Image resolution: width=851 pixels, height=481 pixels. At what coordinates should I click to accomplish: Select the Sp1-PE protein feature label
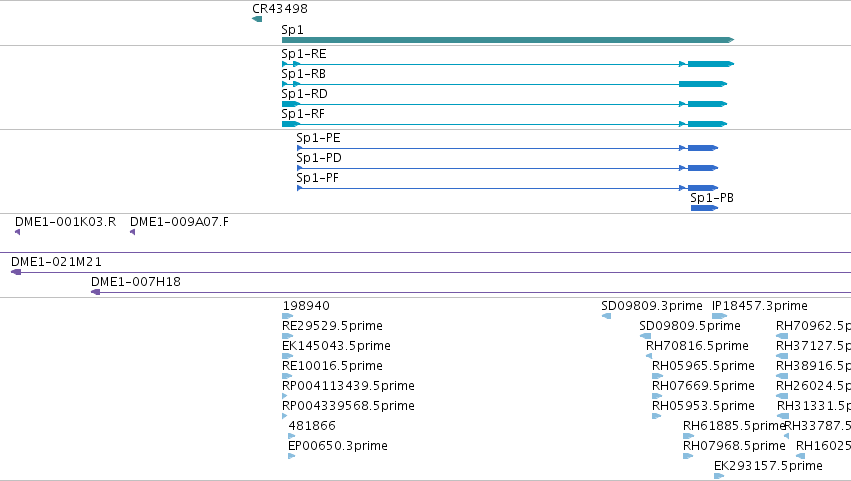click(x=319, y=138)
